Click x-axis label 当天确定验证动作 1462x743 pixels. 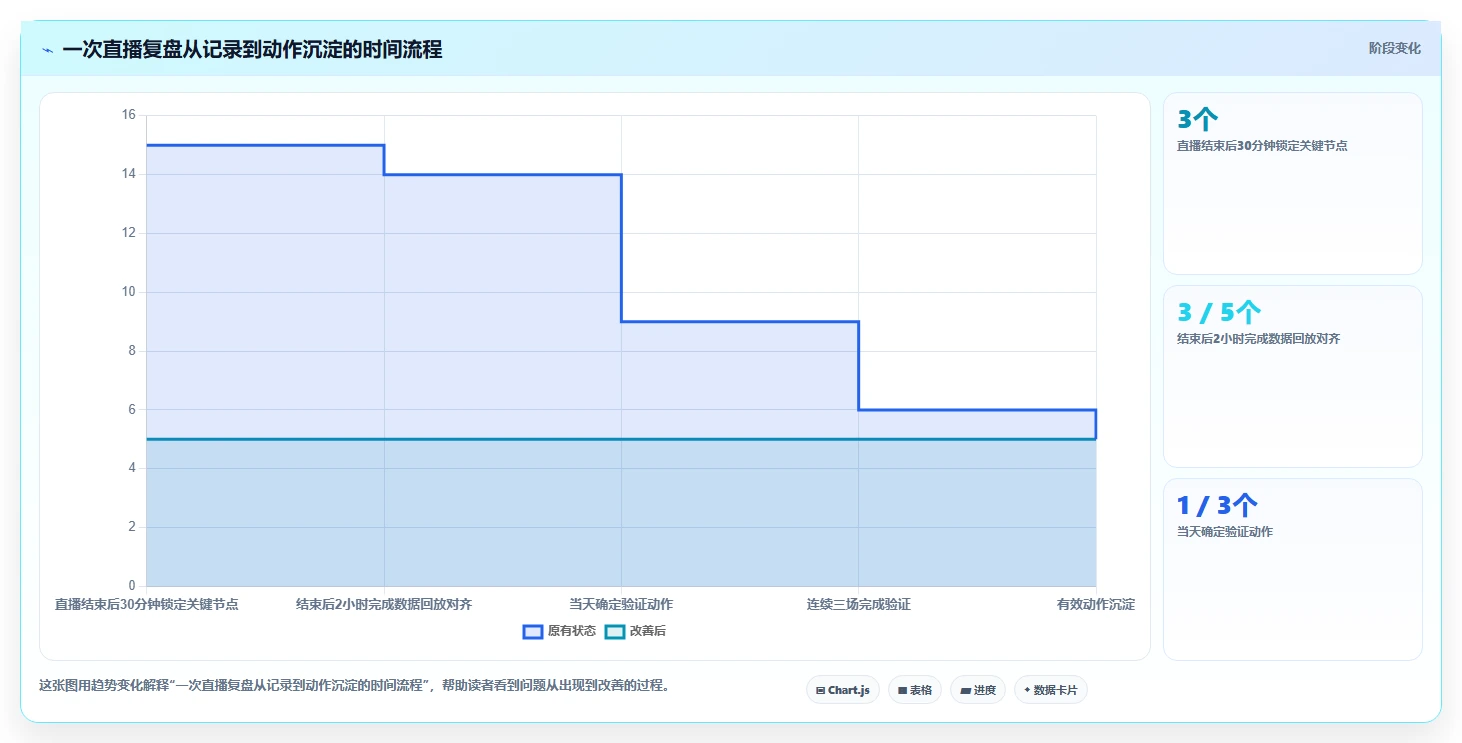coord(621,604)
